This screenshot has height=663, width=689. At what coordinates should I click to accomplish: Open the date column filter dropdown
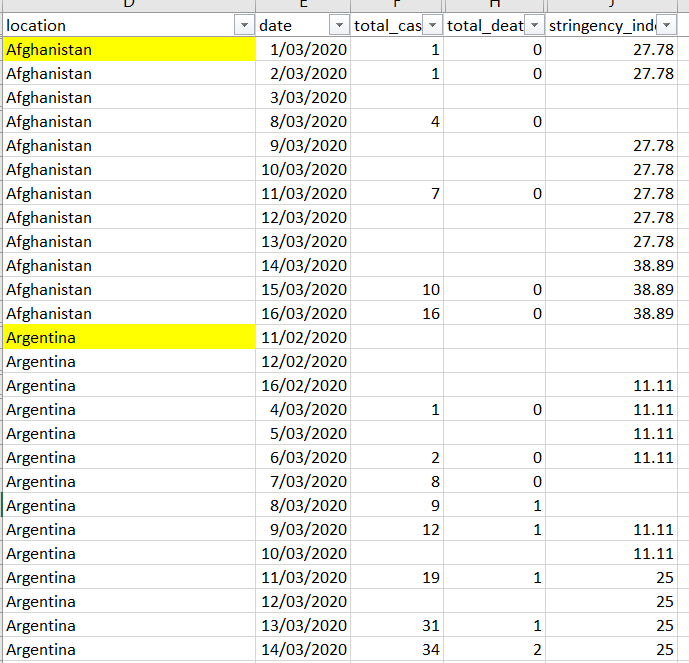(339, 25)
